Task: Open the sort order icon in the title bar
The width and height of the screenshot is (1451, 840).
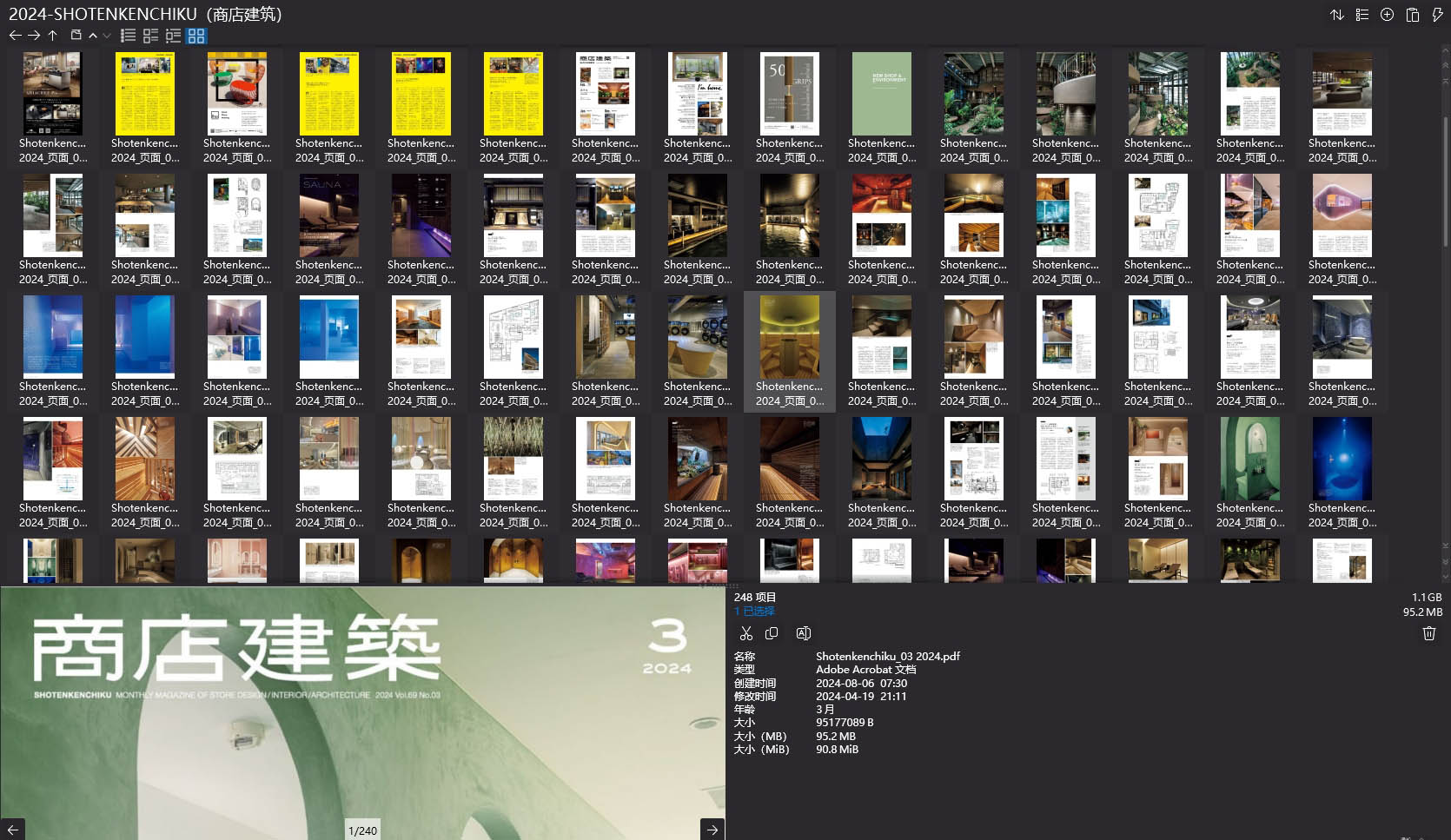Action: coord(1338,15)
